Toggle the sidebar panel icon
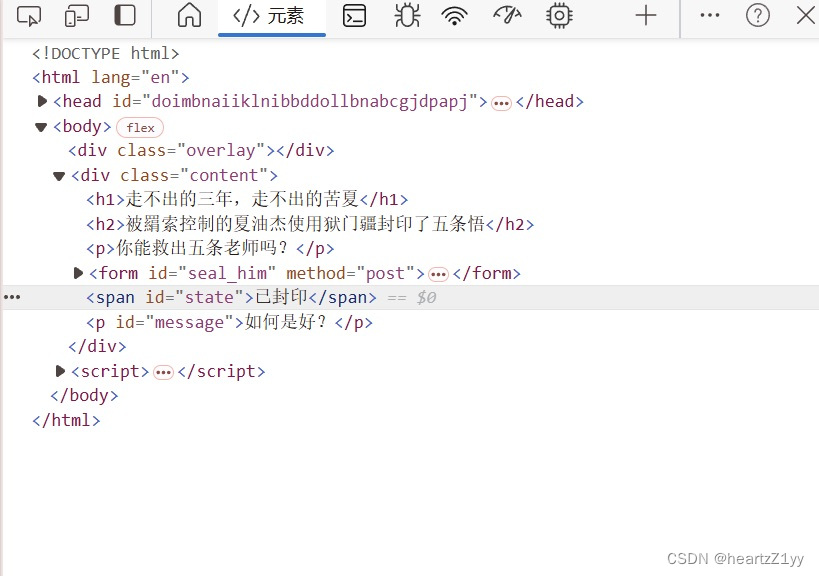 click(x=125, y=15)
